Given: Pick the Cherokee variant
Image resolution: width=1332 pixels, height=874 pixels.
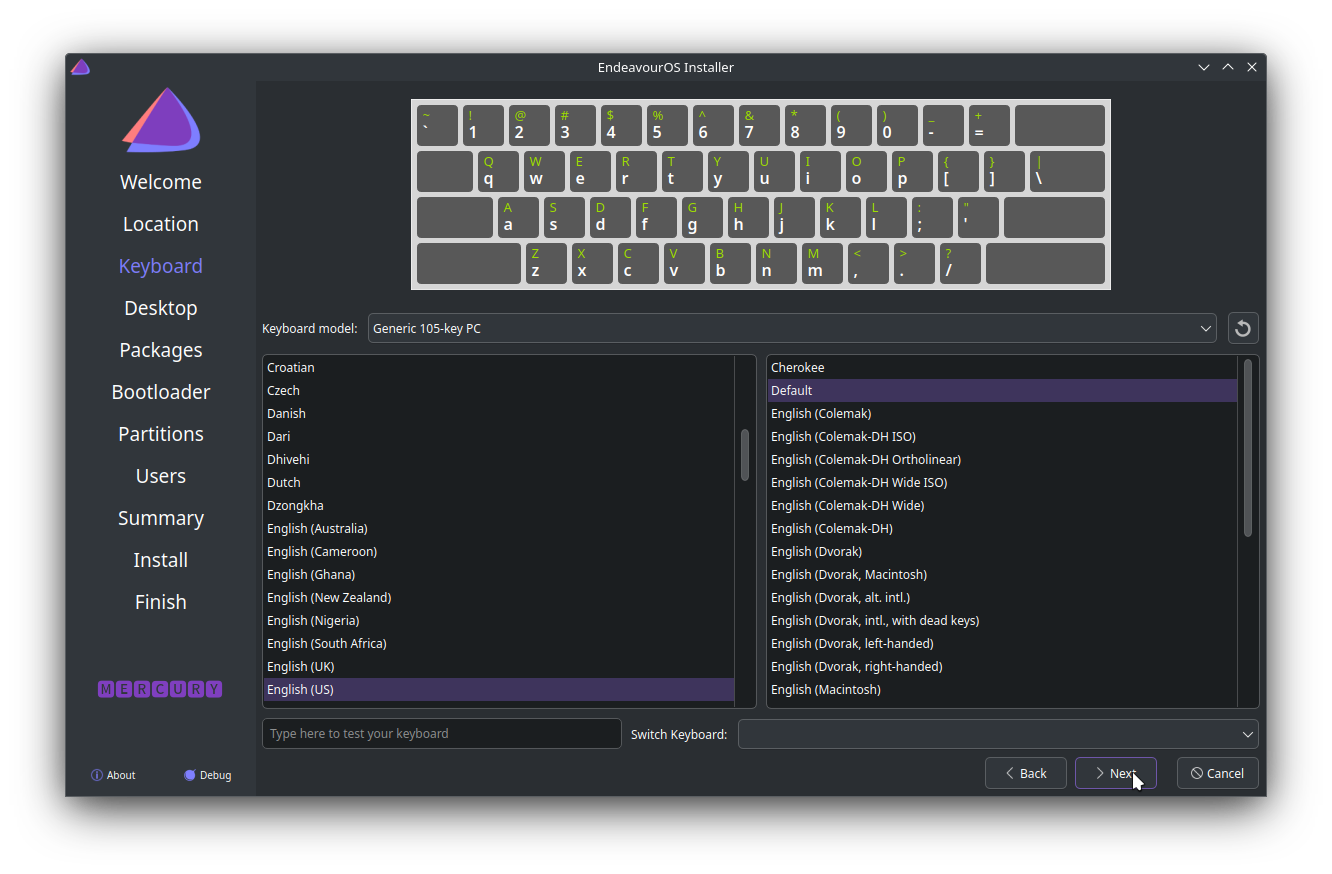Looking at the screenshot, I should coord(1002,367).
